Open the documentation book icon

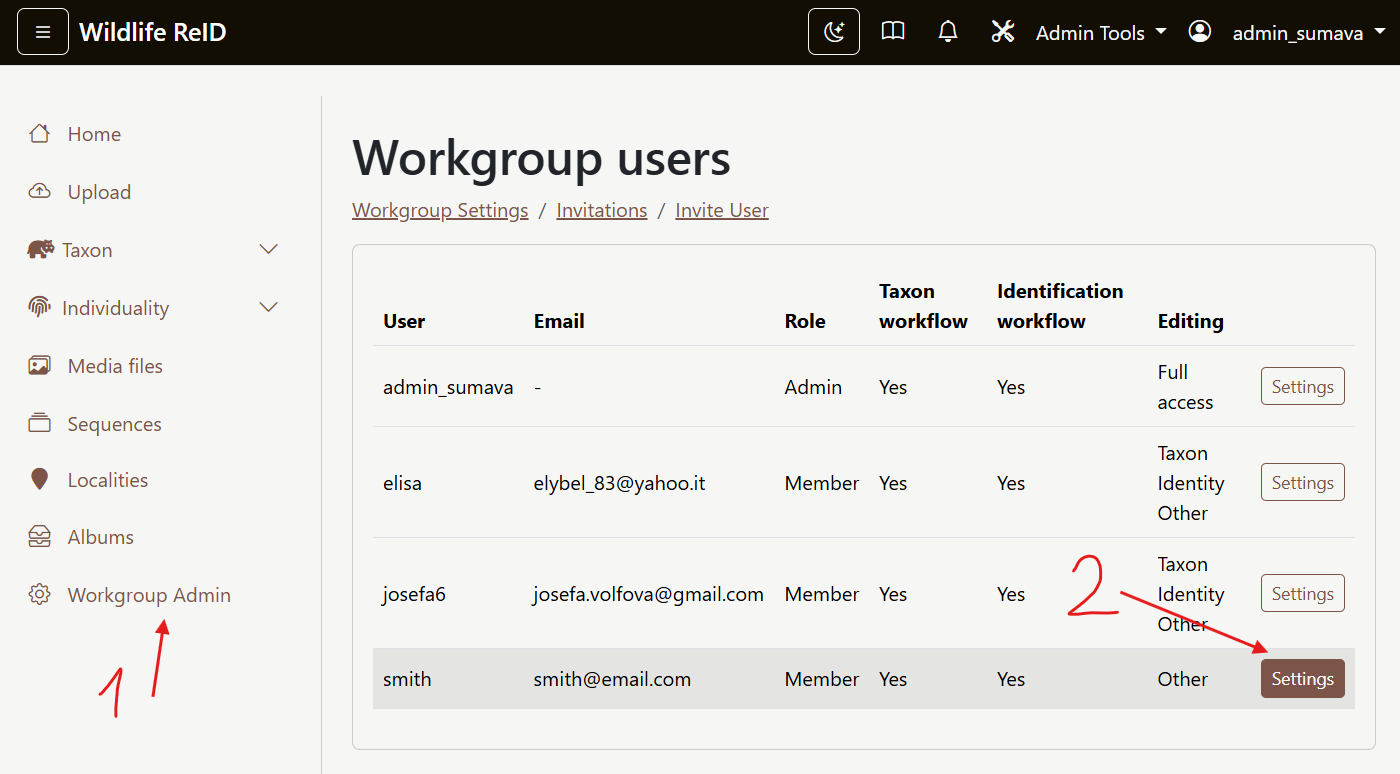pyautogui.click(x=893, y=32)
